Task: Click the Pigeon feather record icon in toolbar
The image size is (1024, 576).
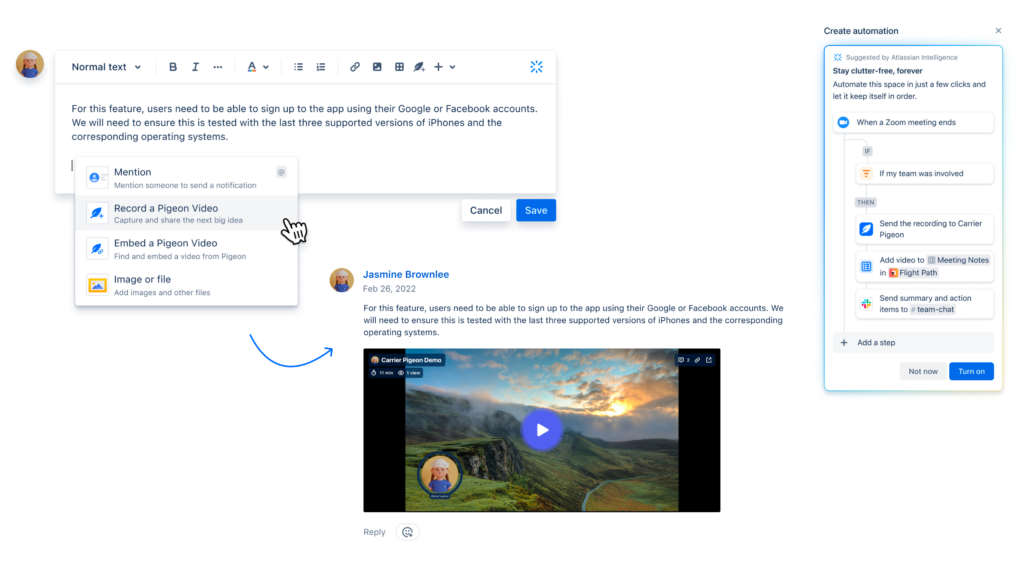Action: [x=420, y=67]
